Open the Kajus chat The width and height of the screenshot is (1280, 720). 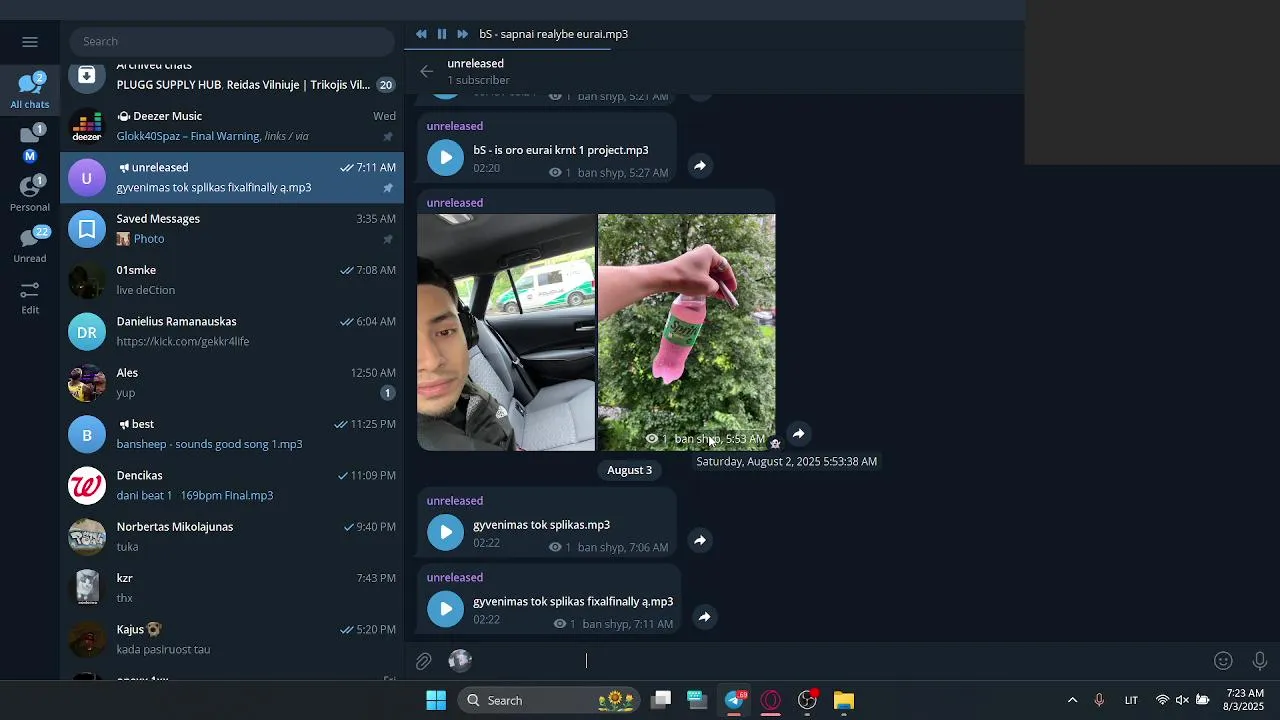232,640
